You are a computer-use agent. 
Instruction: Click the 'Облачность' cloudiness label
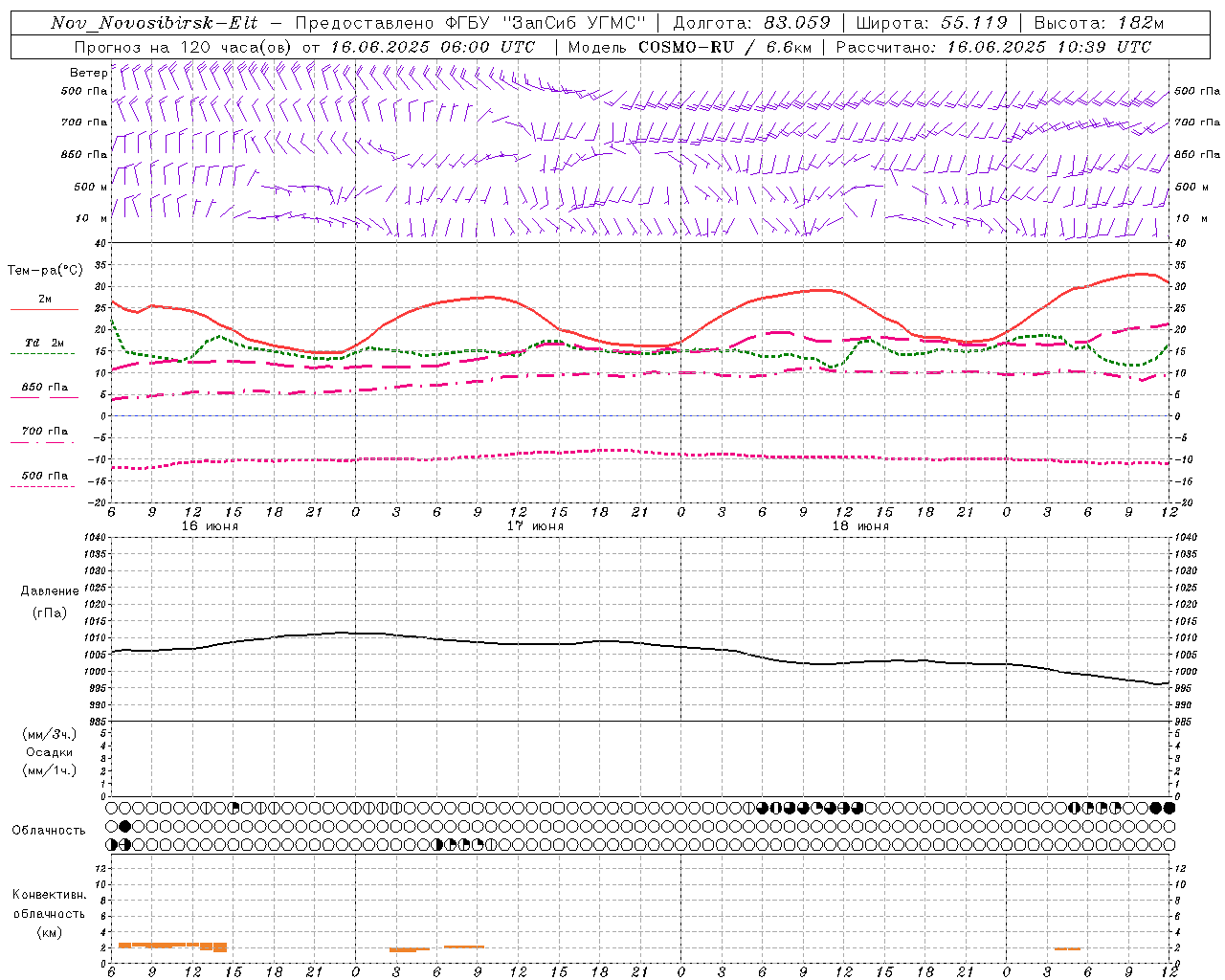click(49, 831)
